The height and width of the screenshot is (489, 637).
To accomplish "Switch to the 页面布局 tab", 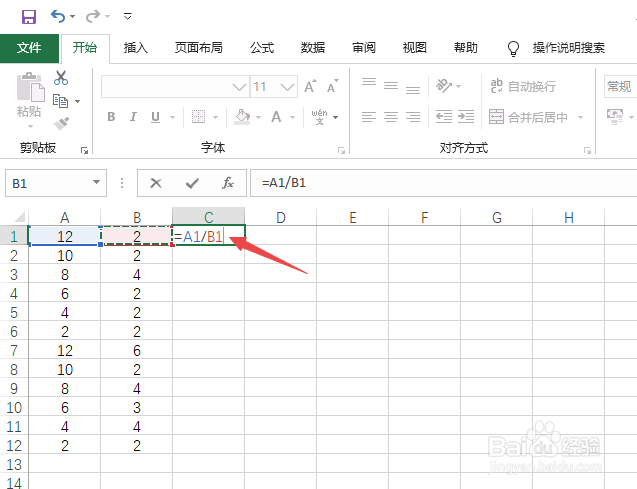I will (199, 48).
